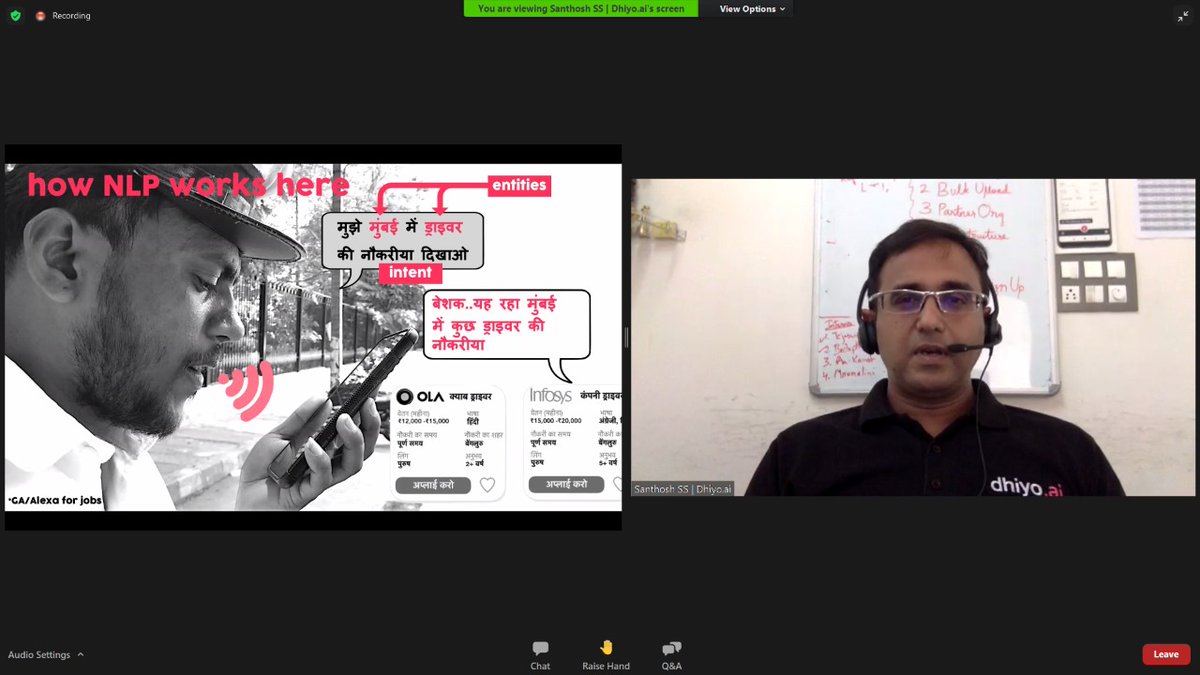The width and height of the screenshot is (1200, 675).
Task: Click the OLA logo on the job card
Action: [x=420, y=397]
